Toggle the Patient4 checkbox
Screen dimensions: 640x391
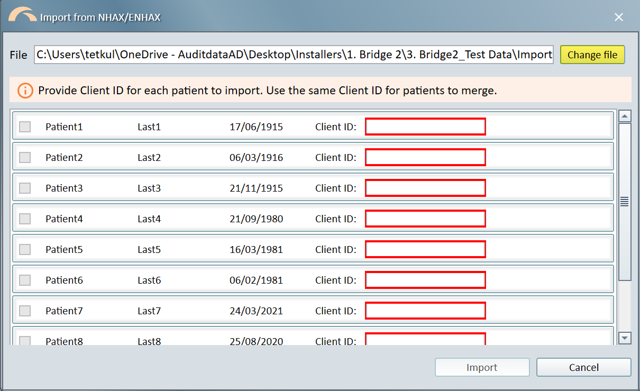click(x=25, y=219)
